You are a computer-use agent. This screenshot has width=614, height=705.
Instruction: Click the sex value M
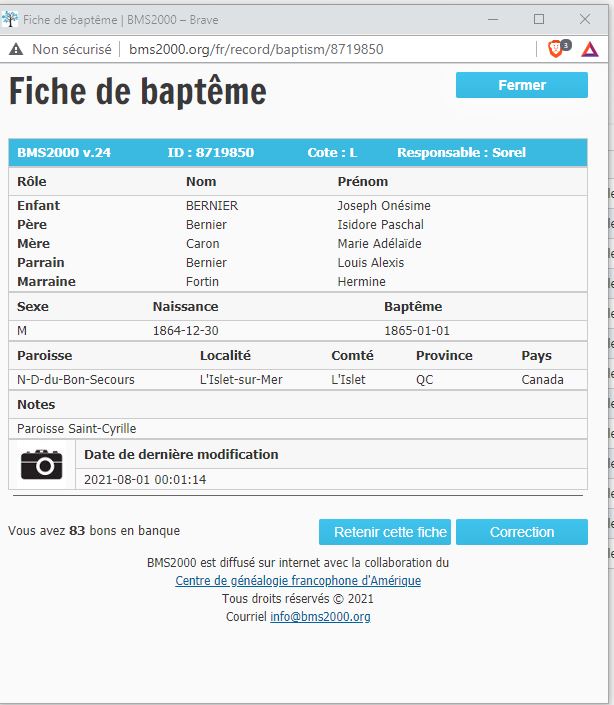22,330
